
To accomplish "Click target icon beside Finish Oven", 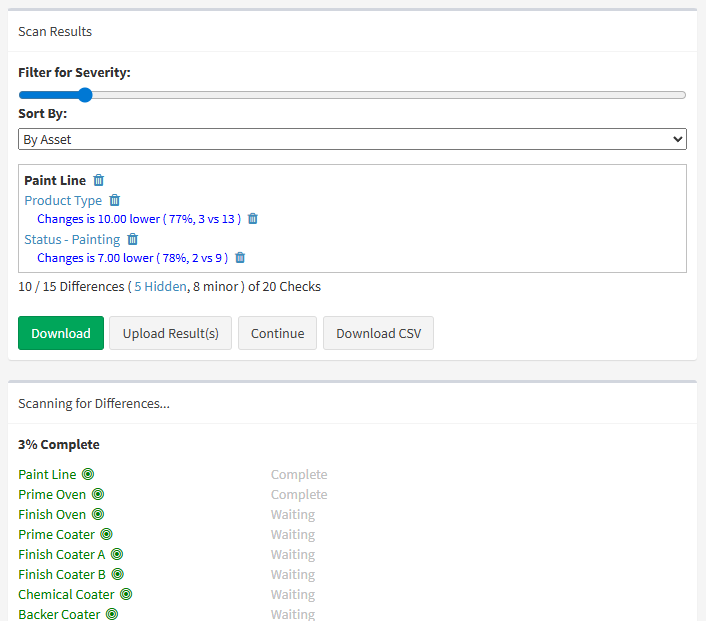I will click(97, 515).
